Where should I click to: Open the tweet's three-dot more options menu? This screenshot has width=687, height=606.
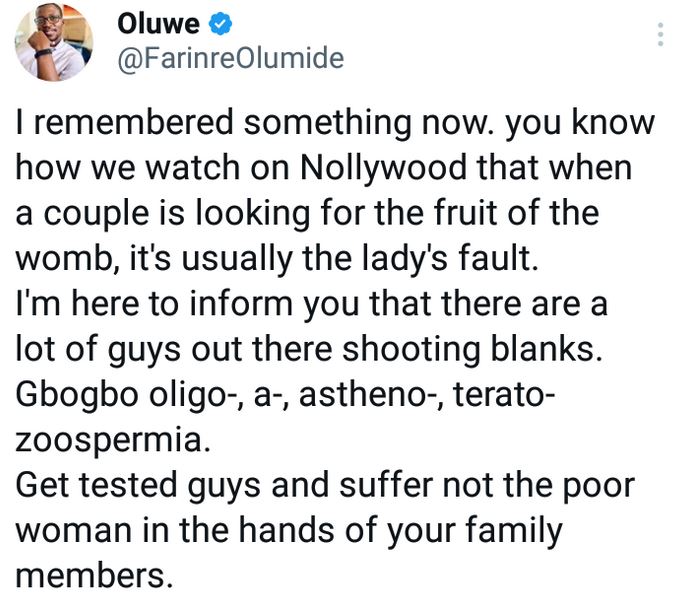pyautogui.click(x=660, y=36)
